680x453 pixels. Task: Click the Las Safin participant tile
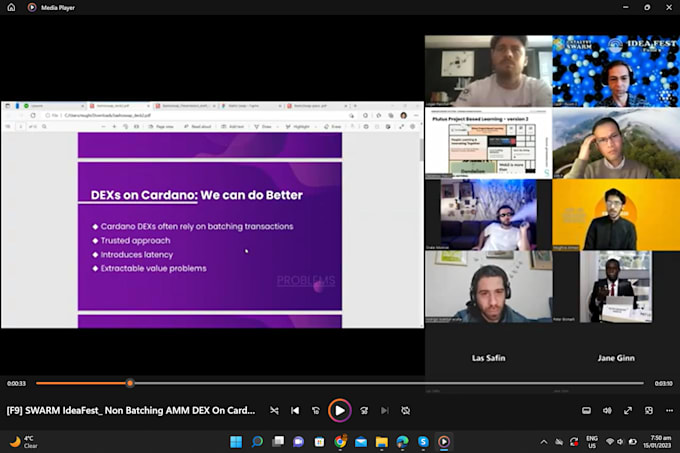click(488, 358)
